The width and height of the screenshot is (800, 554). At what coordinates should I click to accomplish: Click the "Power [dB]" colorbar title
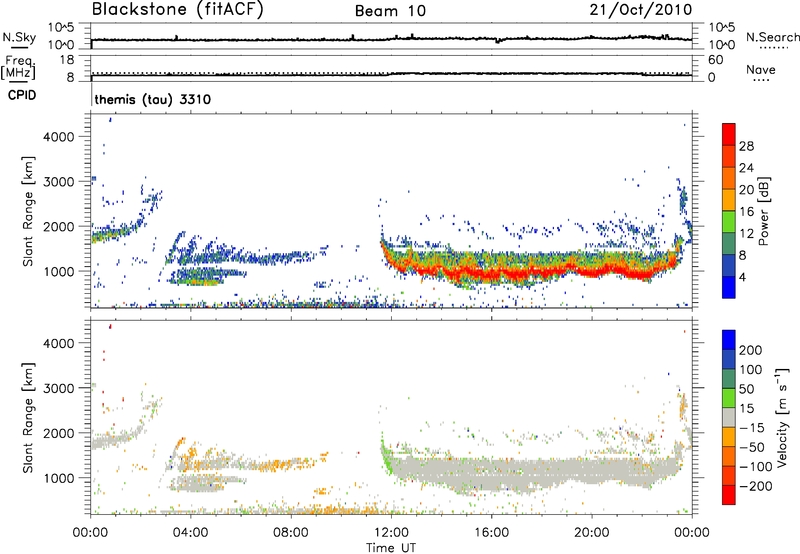pyautogui.click(x=764, y=211)
